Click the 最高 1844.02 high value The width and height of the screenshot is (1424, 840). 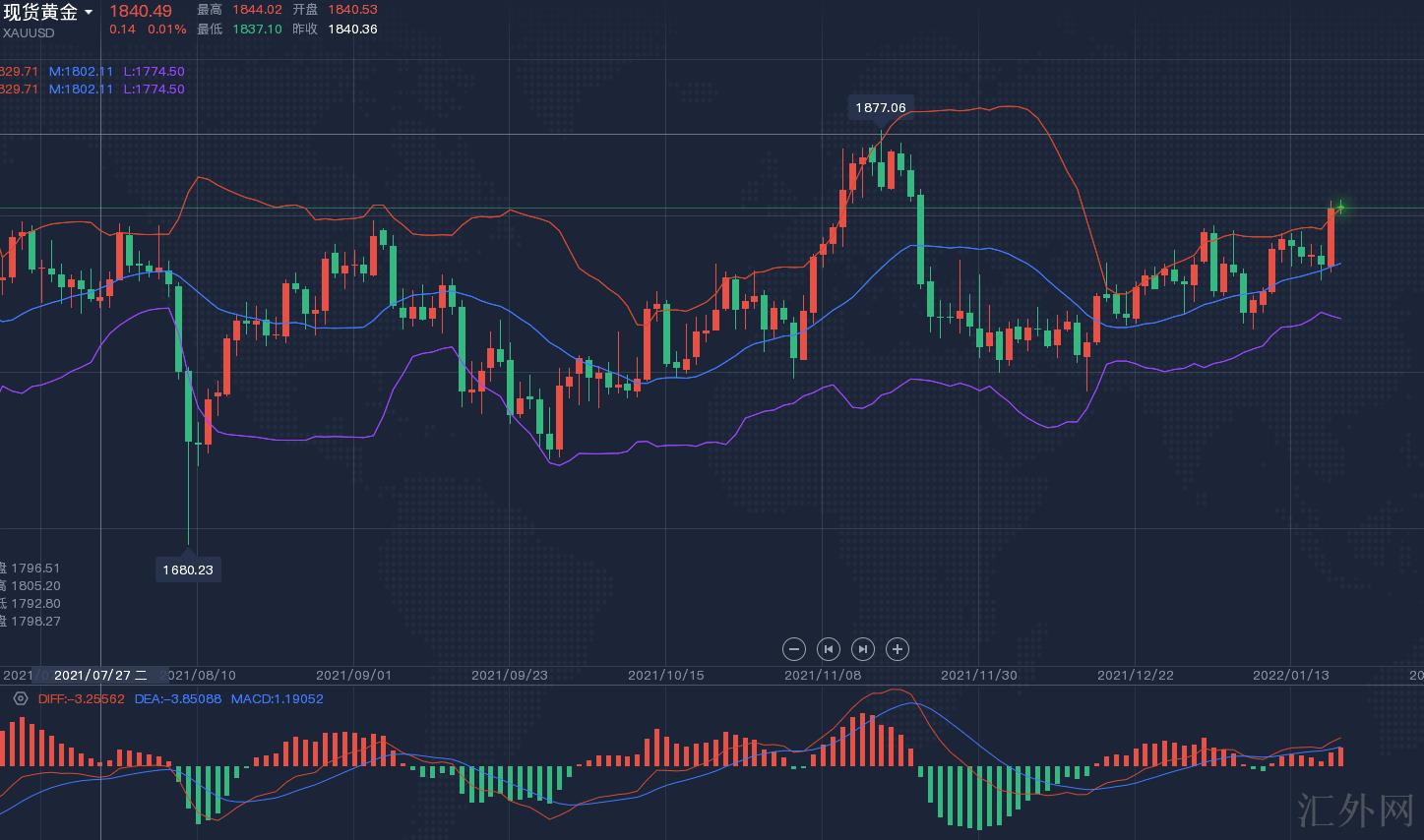point(257,9)
